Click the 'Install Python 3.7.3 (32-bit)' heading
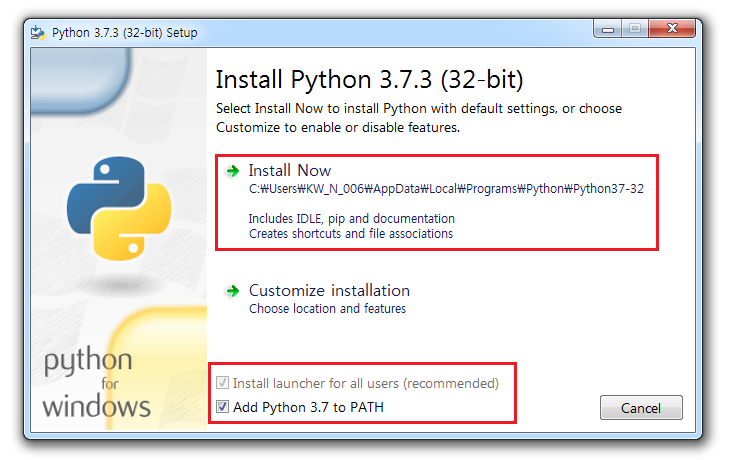Viewport: 731px width, 460px height. click(x=369, y=79)
